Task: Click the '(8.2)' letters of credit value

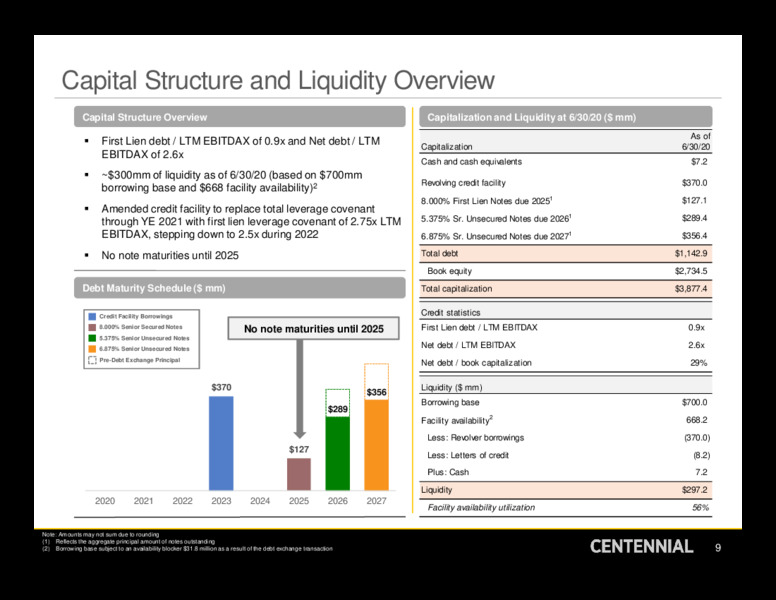Action: point(701,455)
